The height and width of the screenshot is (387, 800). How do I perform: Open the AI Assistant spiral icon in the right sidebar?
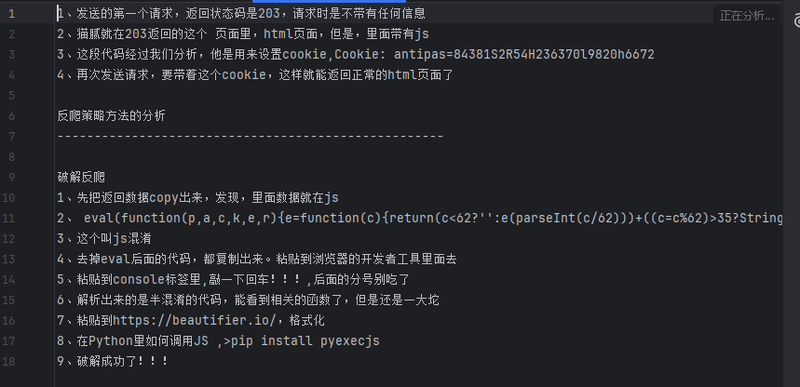coord(796,20)
